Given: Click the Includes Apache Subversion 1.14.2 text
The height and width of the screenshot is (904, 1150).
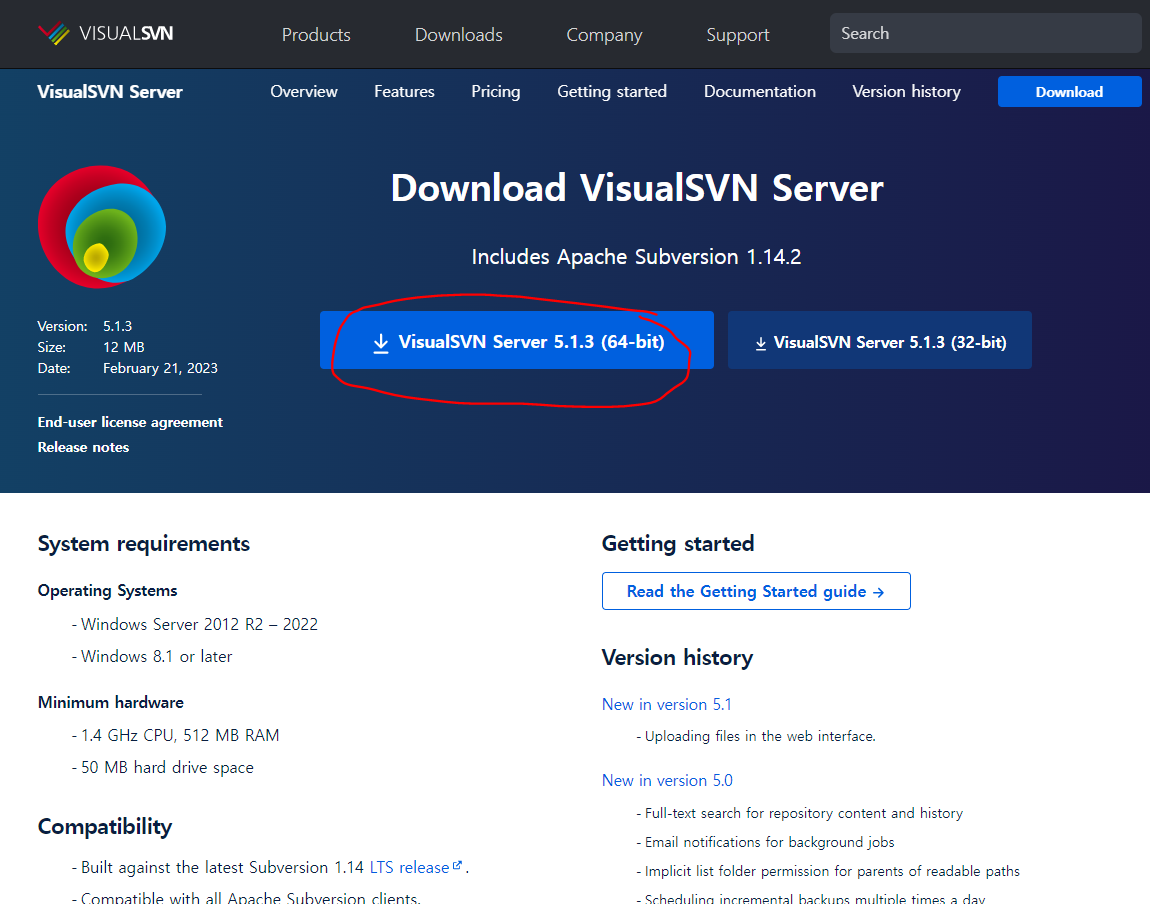Looking at the screenshot, I should point(636,257).
